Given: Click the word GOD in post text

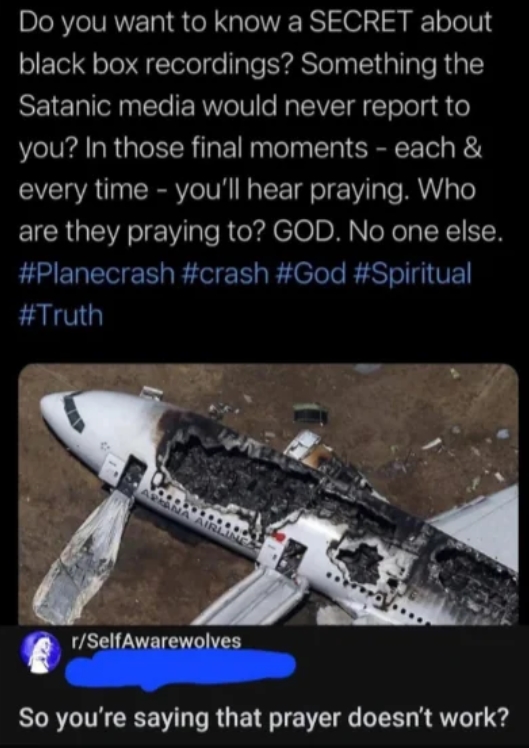Looking at the screenshot, I should click(x=306, y=232).
